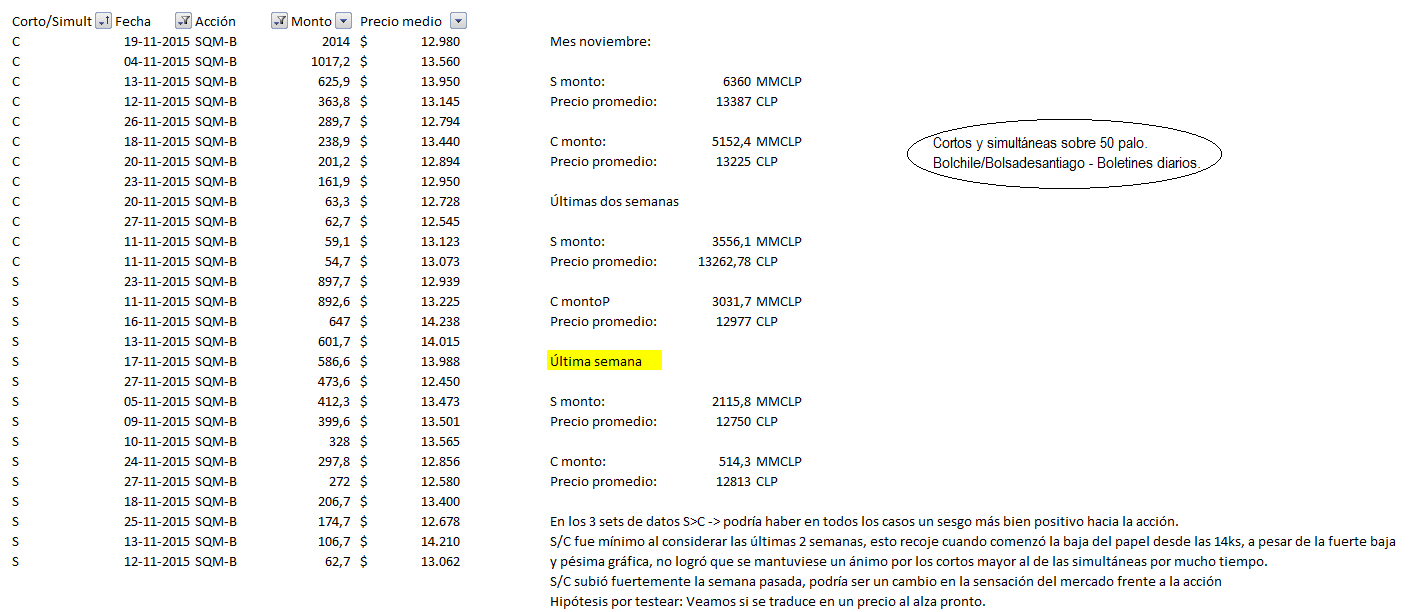Click the date cell 26-11-2015
This screenshot has height=612, width=1414.
157,121
